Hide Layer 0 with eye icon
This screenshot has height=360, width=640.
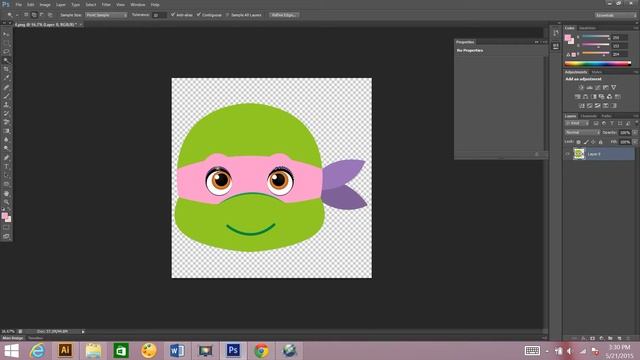(x=567, y=154)
